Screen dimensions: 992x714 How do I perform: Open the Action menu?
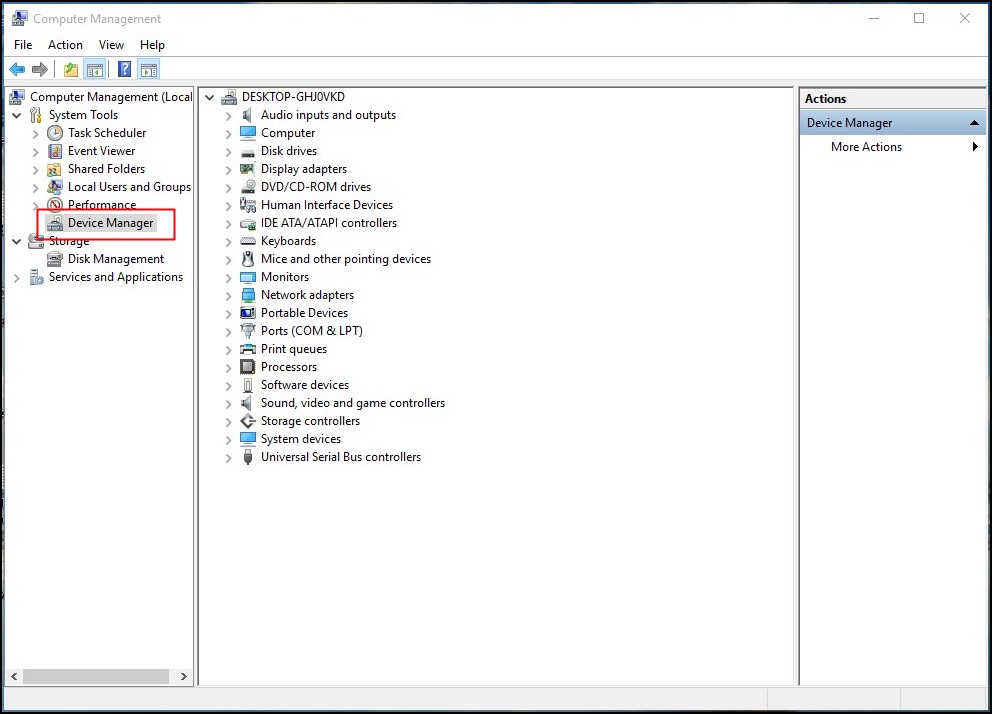tap(65, 45)
